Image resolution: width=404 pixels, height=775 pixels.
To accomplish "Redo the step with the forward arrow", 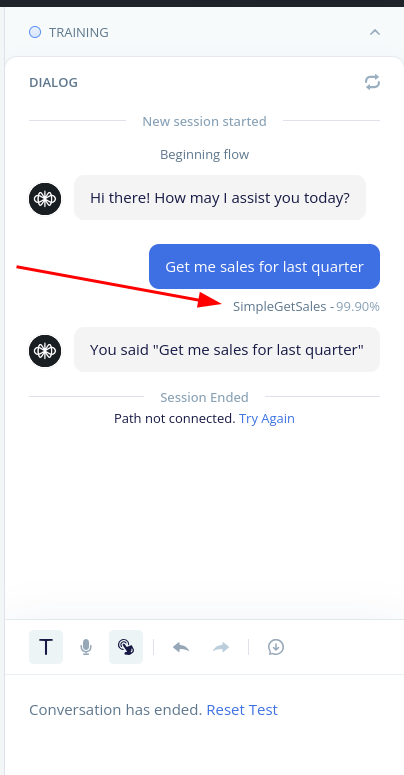I will click(221, 647).
